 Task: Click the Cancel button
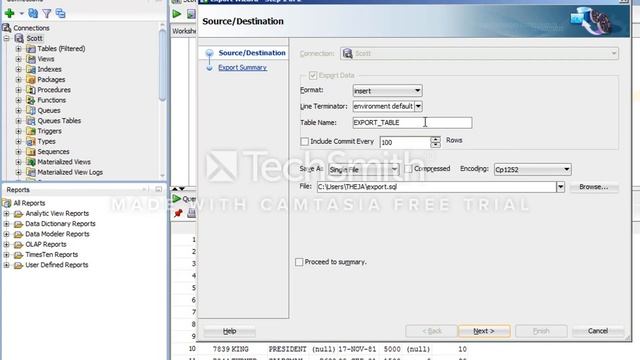tap(598, 331)
